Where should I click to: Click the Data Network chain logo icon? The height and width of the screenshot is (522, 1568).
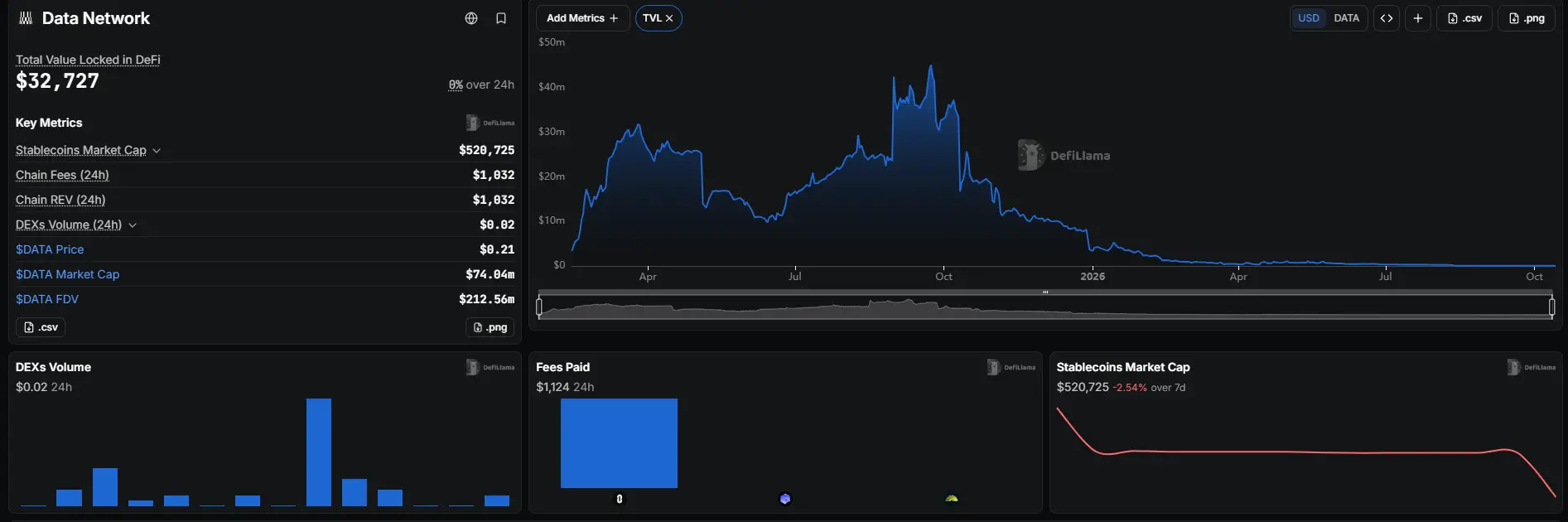pos(26,18)
